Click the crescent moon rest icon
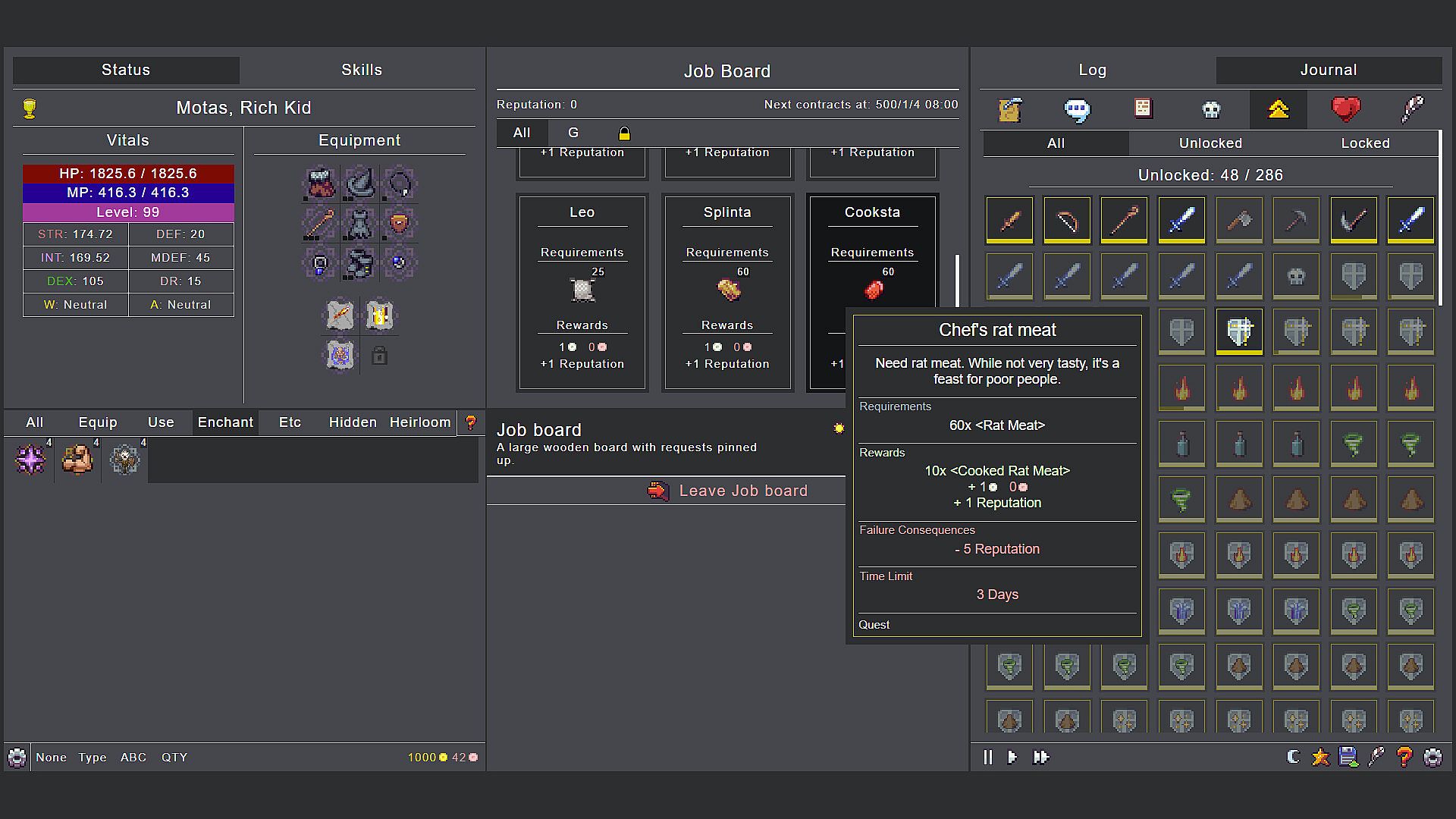This screenshot has height=819, width=1456. tap(1294, 757)
